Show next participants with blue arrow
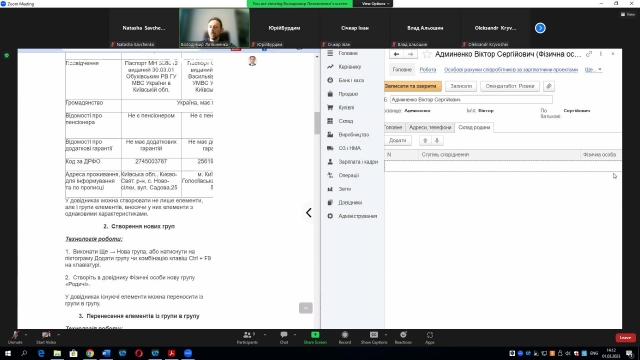This screenshot has width=640, height=360. pyautogui.click(x=540, y=28)
